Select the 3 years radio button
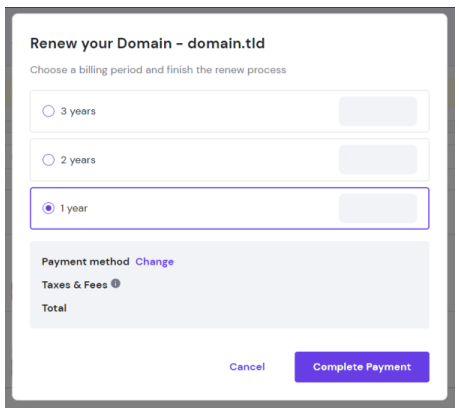This screenshot has height=414, width=459. [48, 111]
